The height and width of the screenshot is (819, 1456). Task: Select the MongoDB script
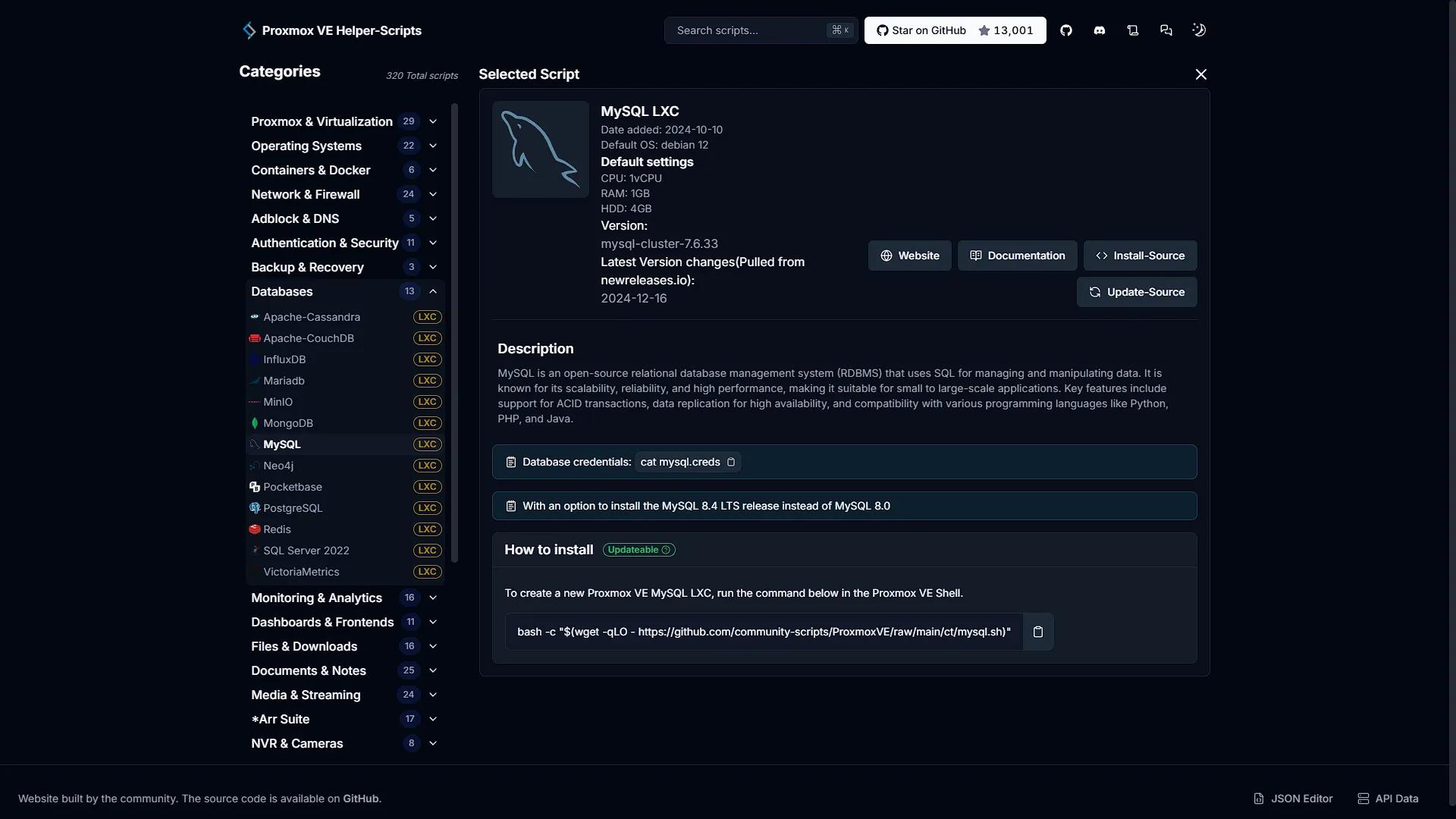click(345, 423)
